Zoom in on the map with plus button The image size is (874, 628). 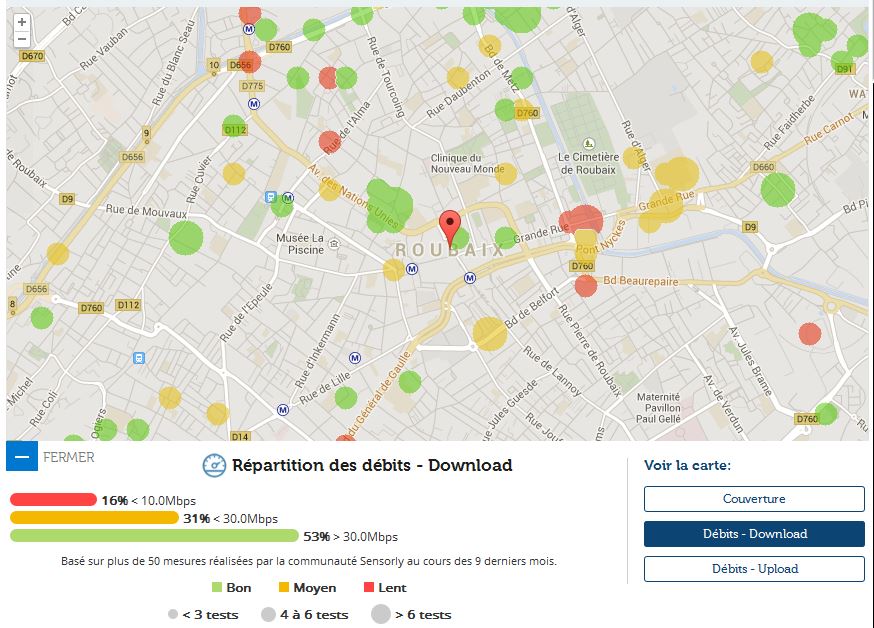click(22, 22)
